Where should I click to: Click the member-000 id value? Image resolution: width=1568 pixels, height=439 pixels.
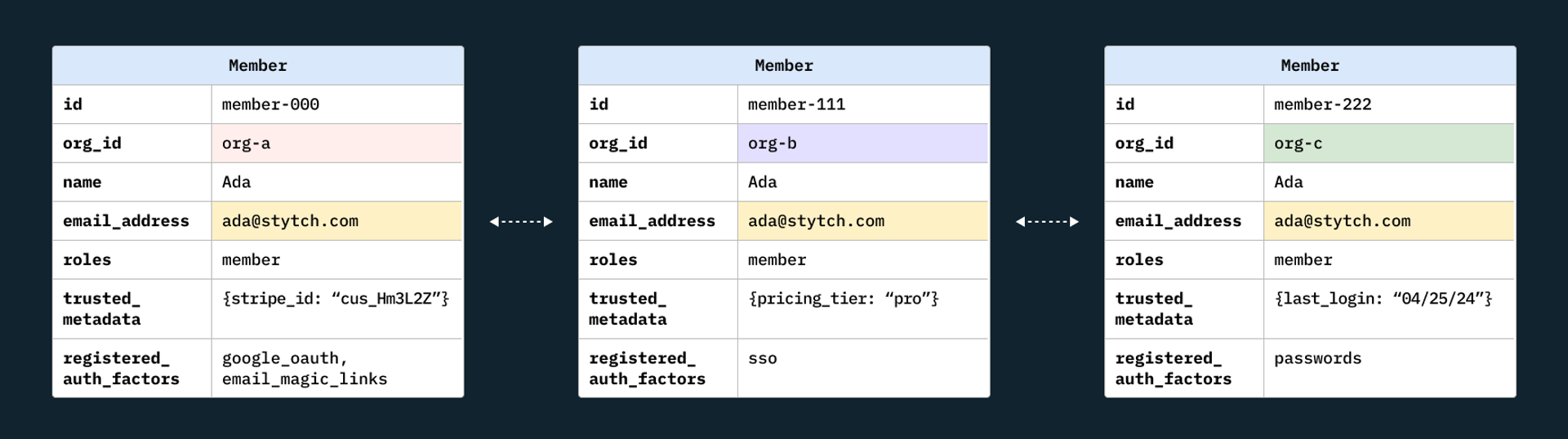pos(270,104)
